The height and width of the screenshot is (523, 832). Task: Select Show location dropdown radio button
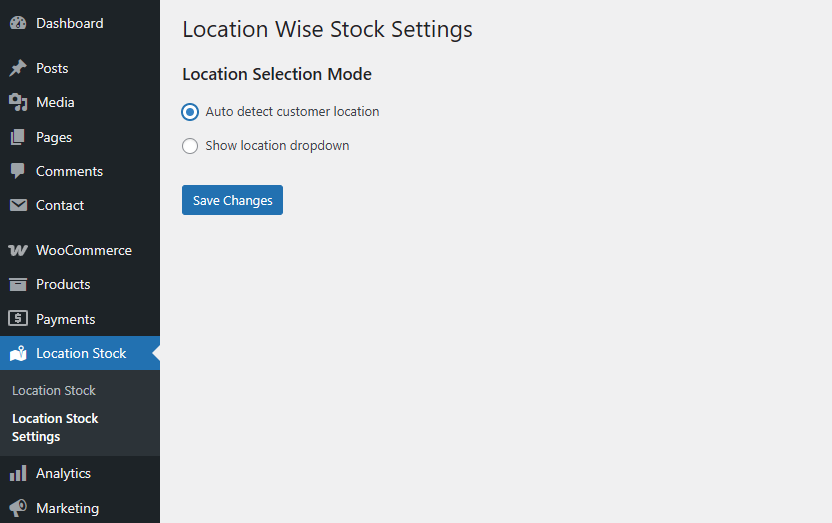tap(190, 146)
